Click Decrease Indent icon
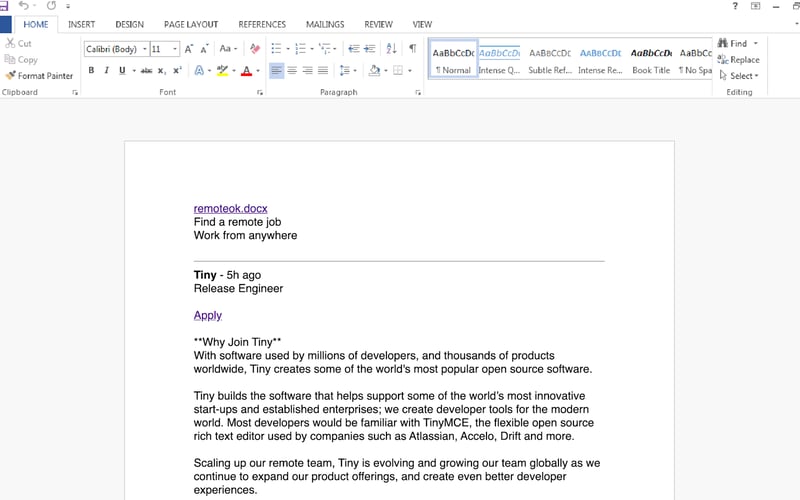800x500 pixels. [x=354, y=49]
